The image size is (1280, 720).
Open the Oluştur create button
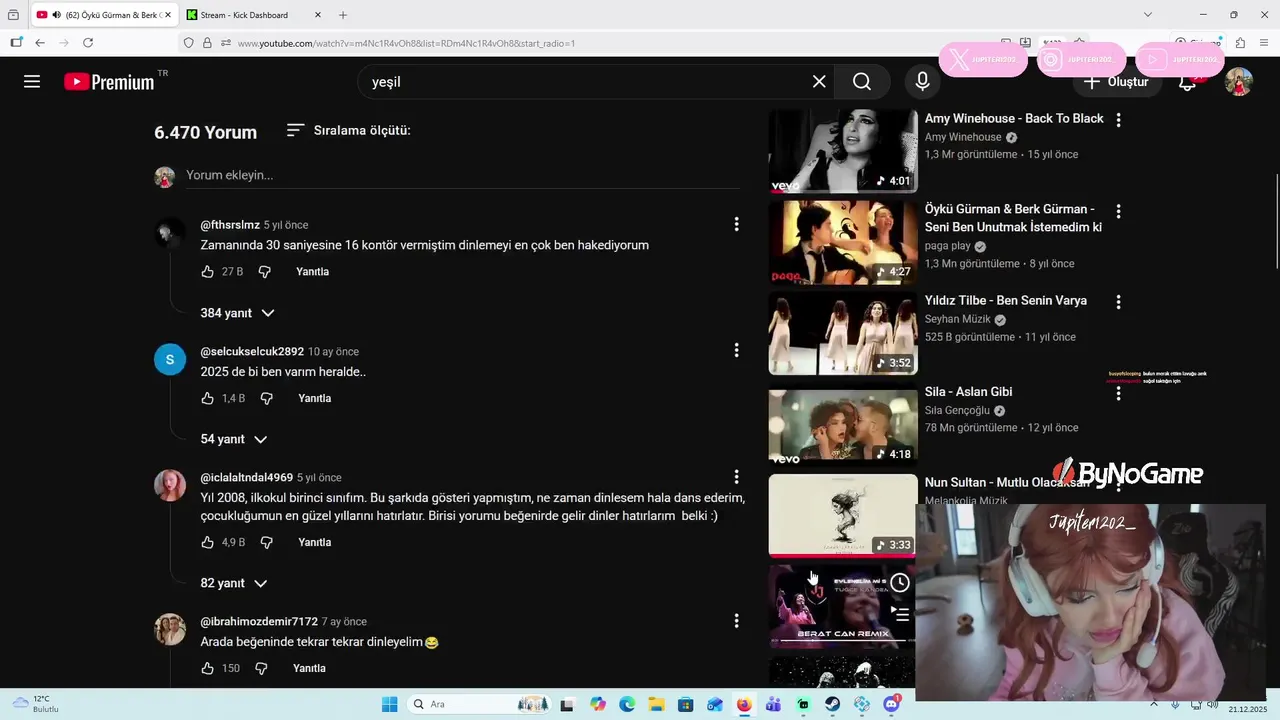point(1117,82)
